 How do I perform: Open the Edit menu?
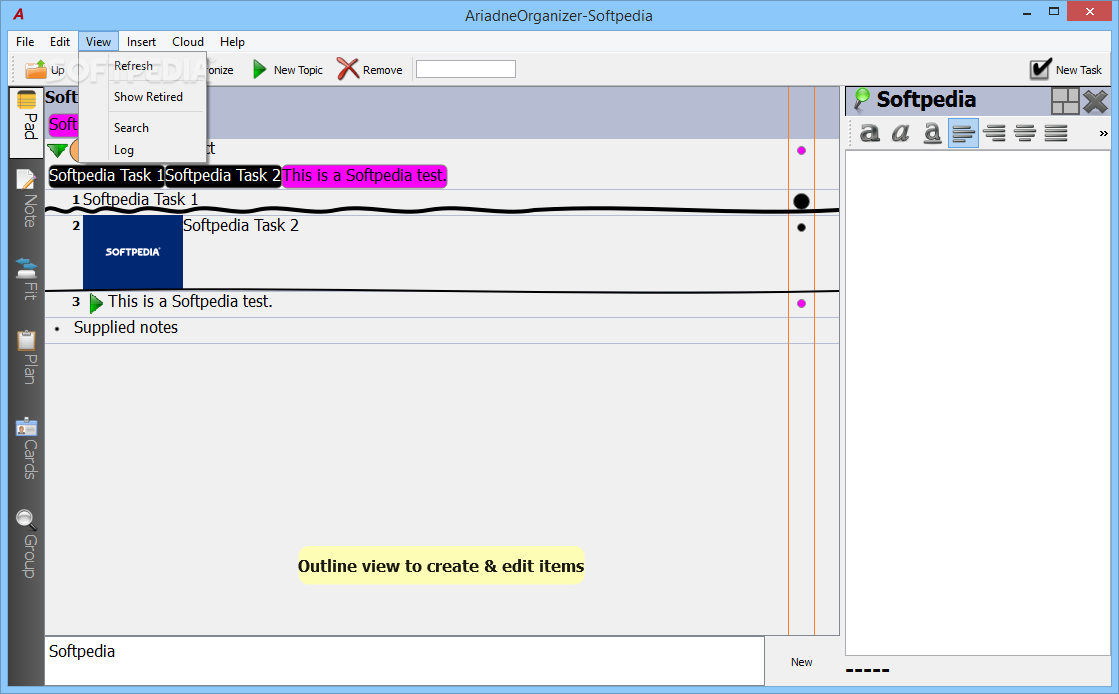60,41
